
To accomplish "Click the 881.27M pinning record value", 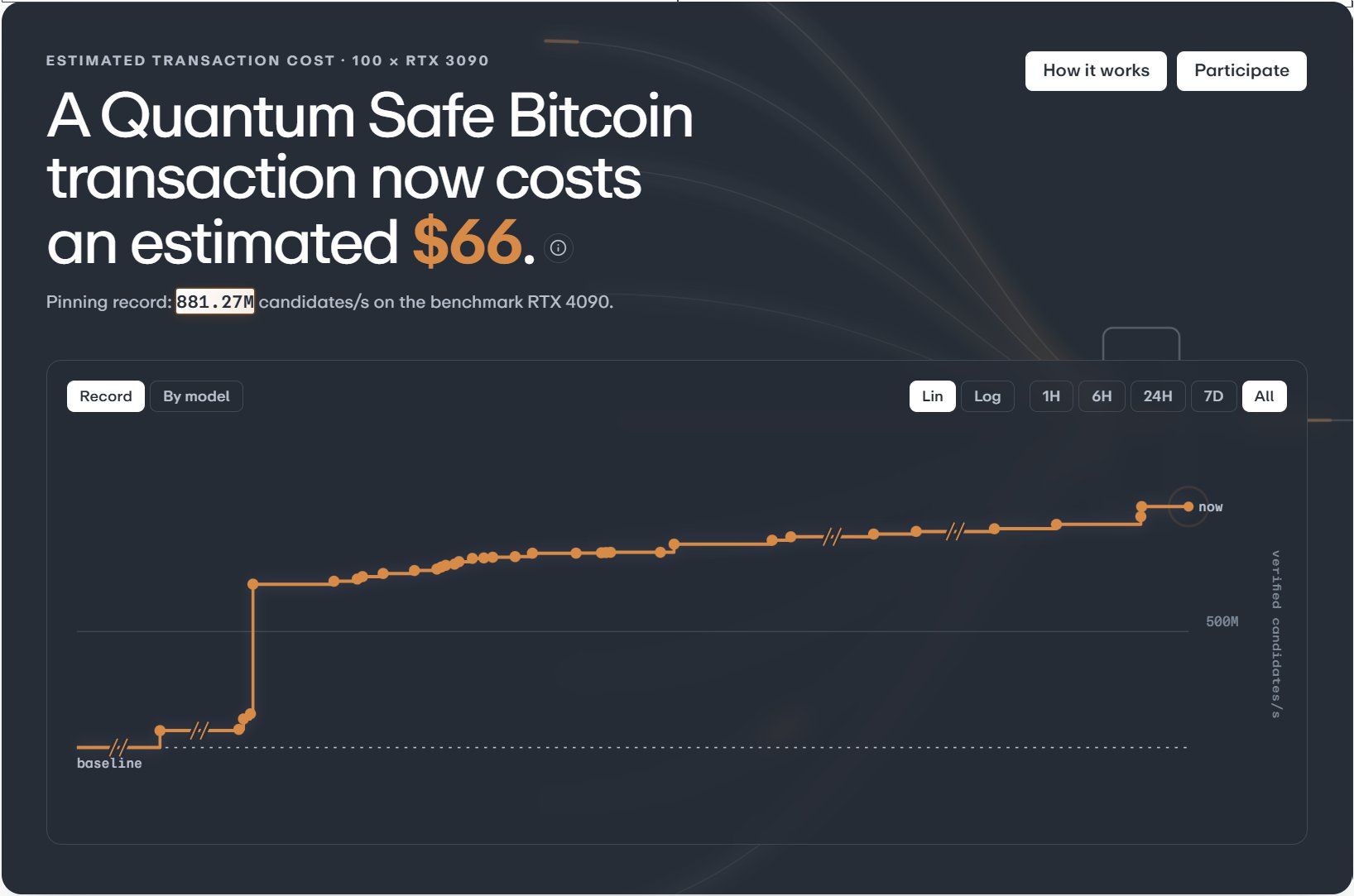I will [215, 302].
